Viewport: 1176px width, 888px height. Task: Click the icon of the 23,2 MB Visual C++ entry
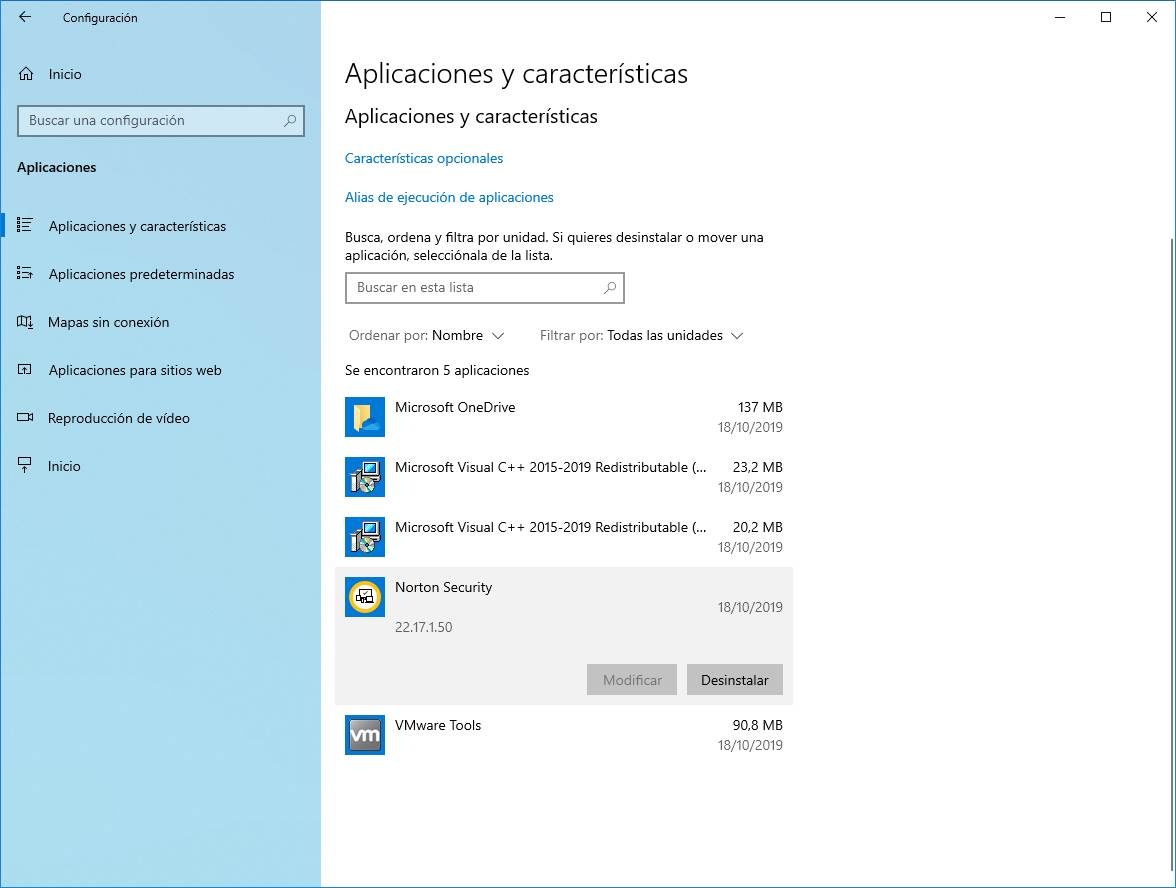pos(364,477)
